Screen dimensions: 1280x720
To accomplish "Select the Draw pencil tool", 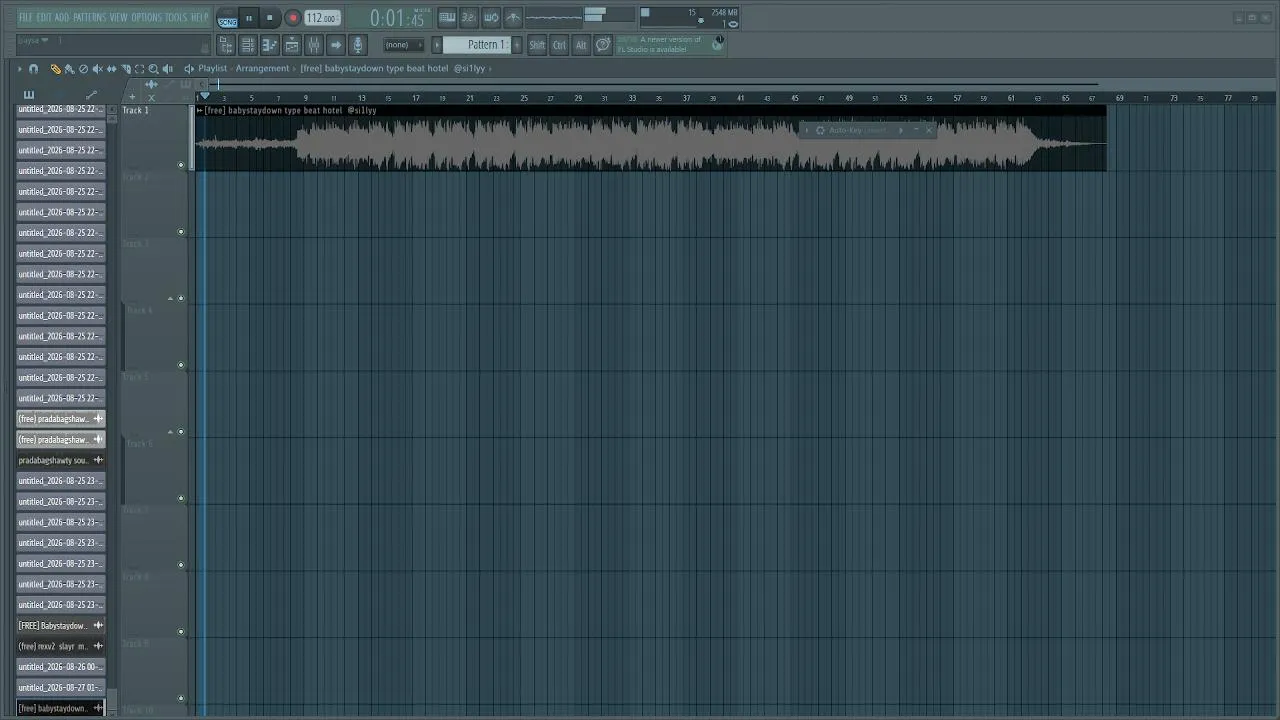I will coord(55,69).
